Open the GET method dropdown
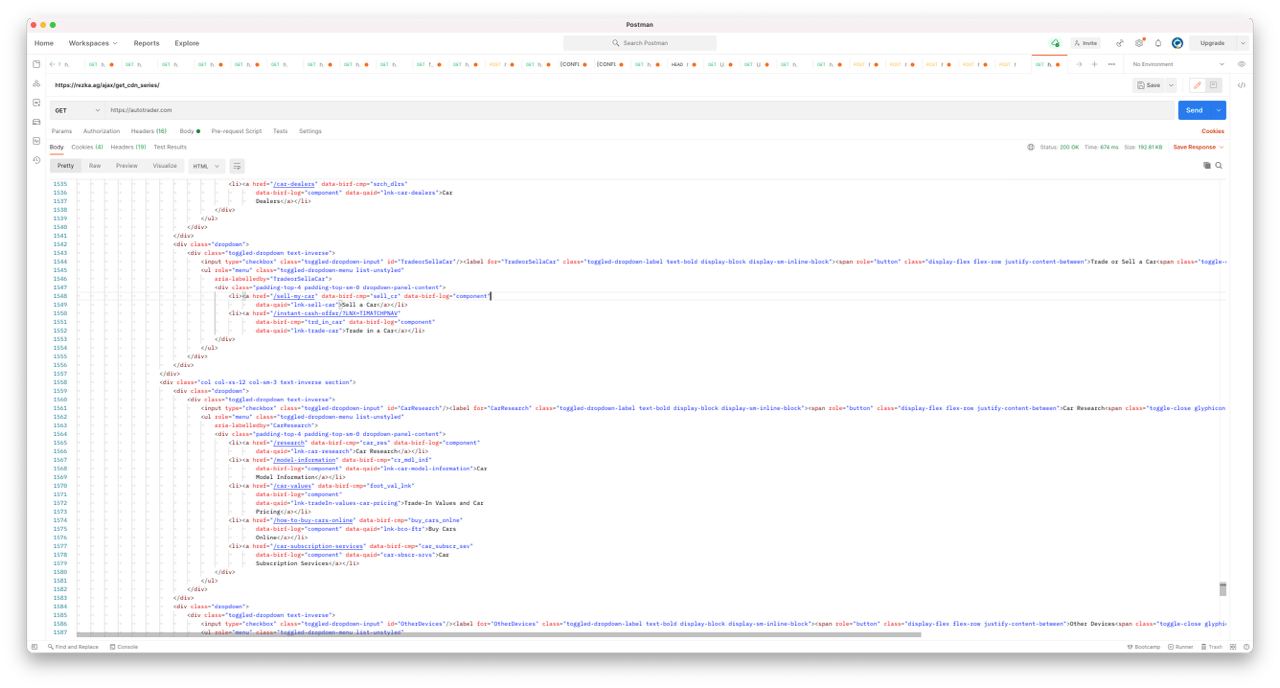This screenshot has width=1280, height=688. [x=78, y=110]
